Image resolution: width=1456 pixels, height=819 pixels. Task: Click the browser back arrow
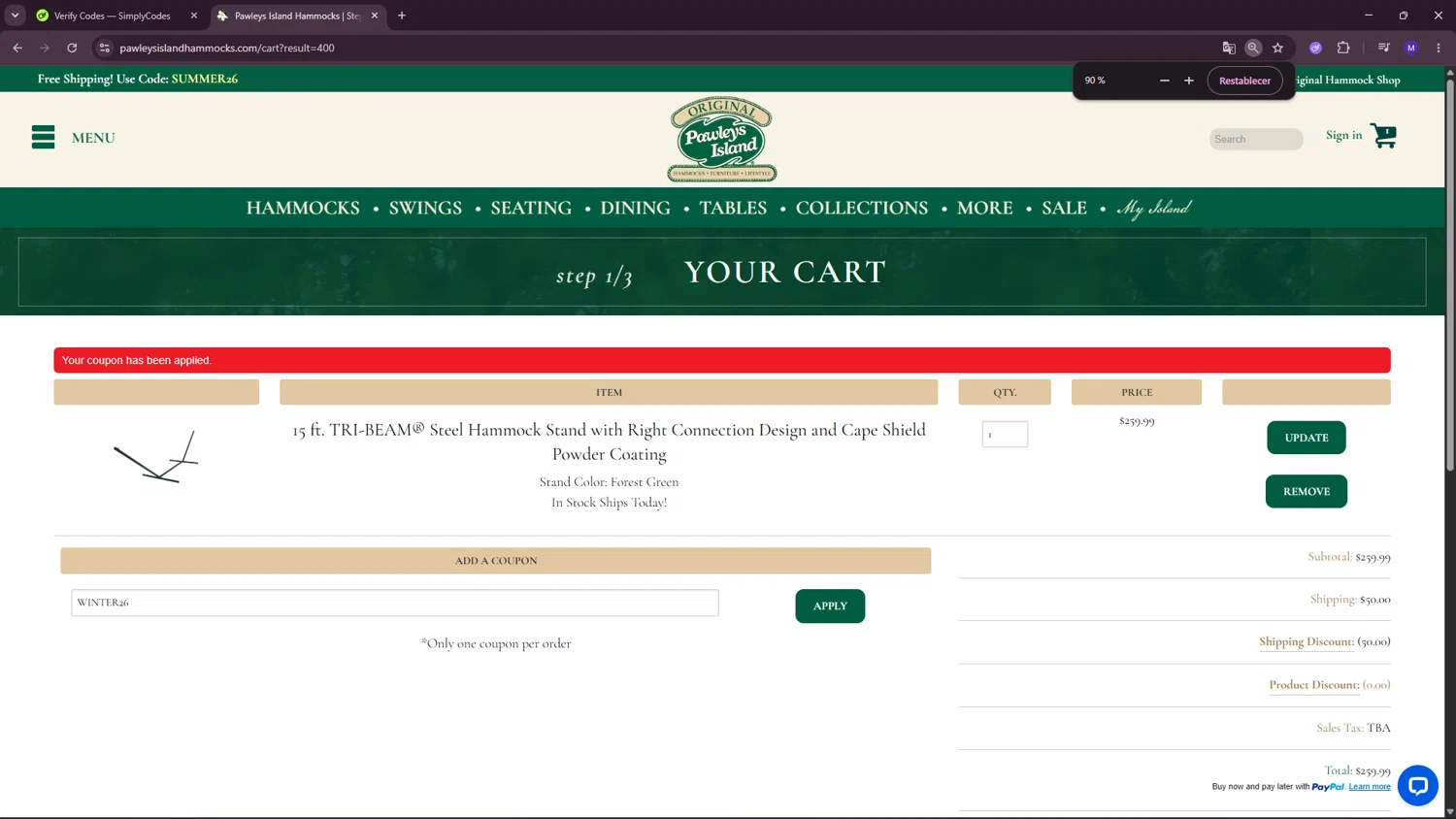click(17, 48)
